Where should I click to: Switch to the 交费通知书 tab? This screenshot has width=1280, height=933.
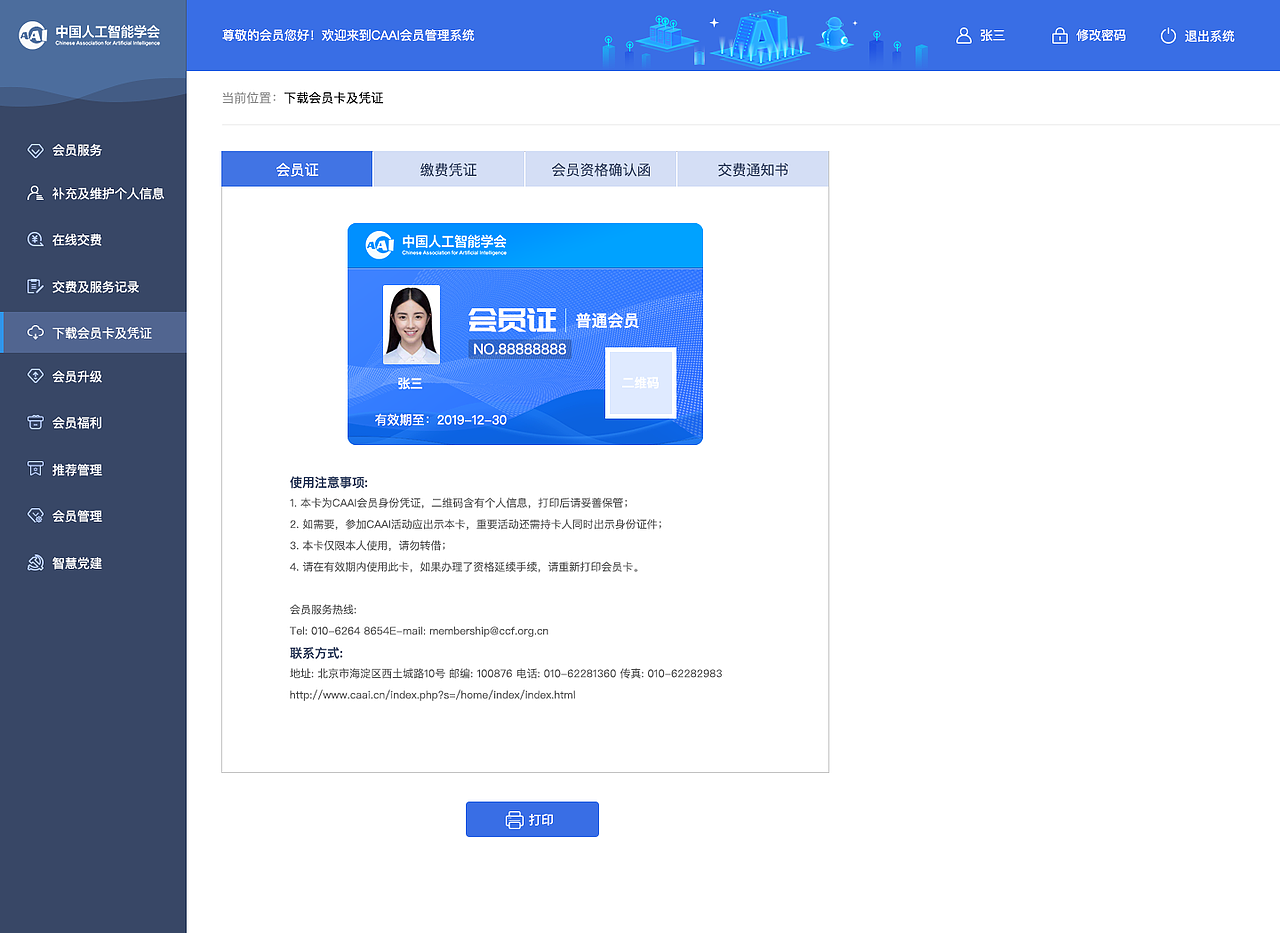click(x=753, y=168)
